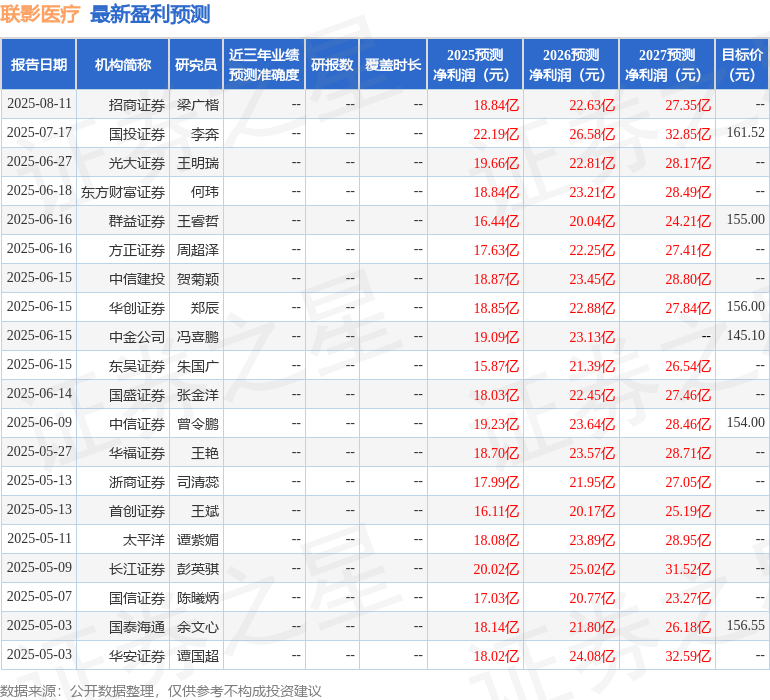770x700 pixels.
Task: Sort by 2027预测净利润 column header
Action: click(666, 65)
